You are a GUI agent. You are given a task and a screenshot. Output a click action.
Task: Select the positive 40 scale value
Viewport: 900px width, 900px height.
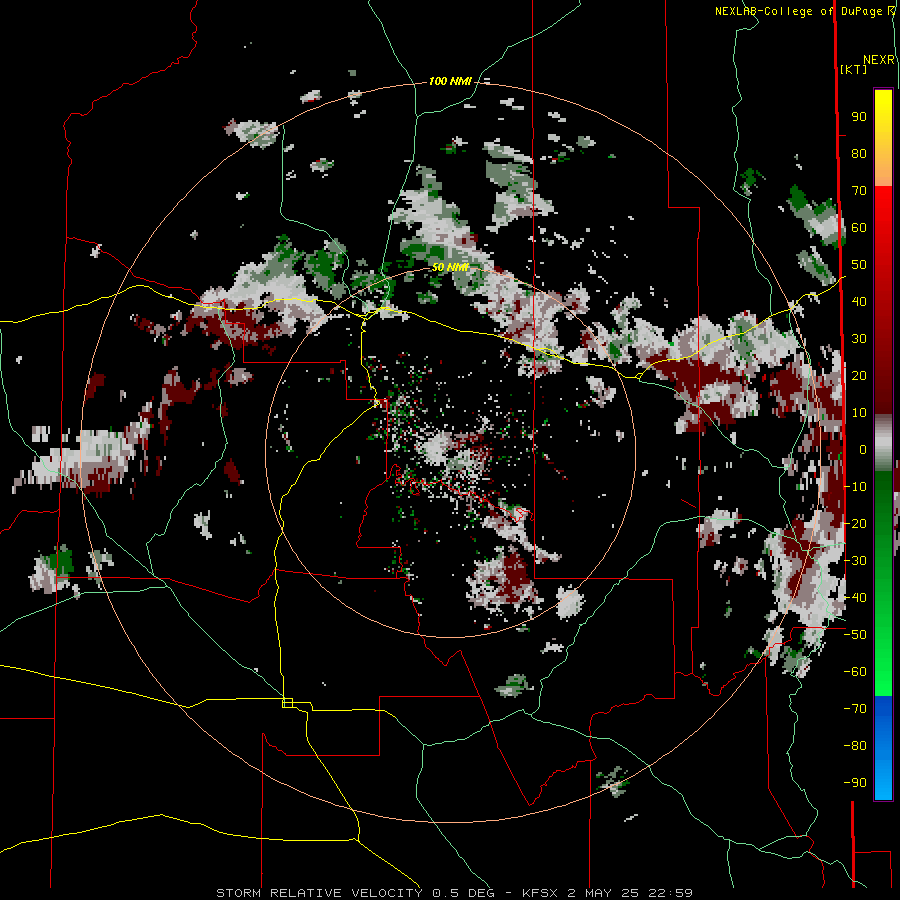point(859,301)
